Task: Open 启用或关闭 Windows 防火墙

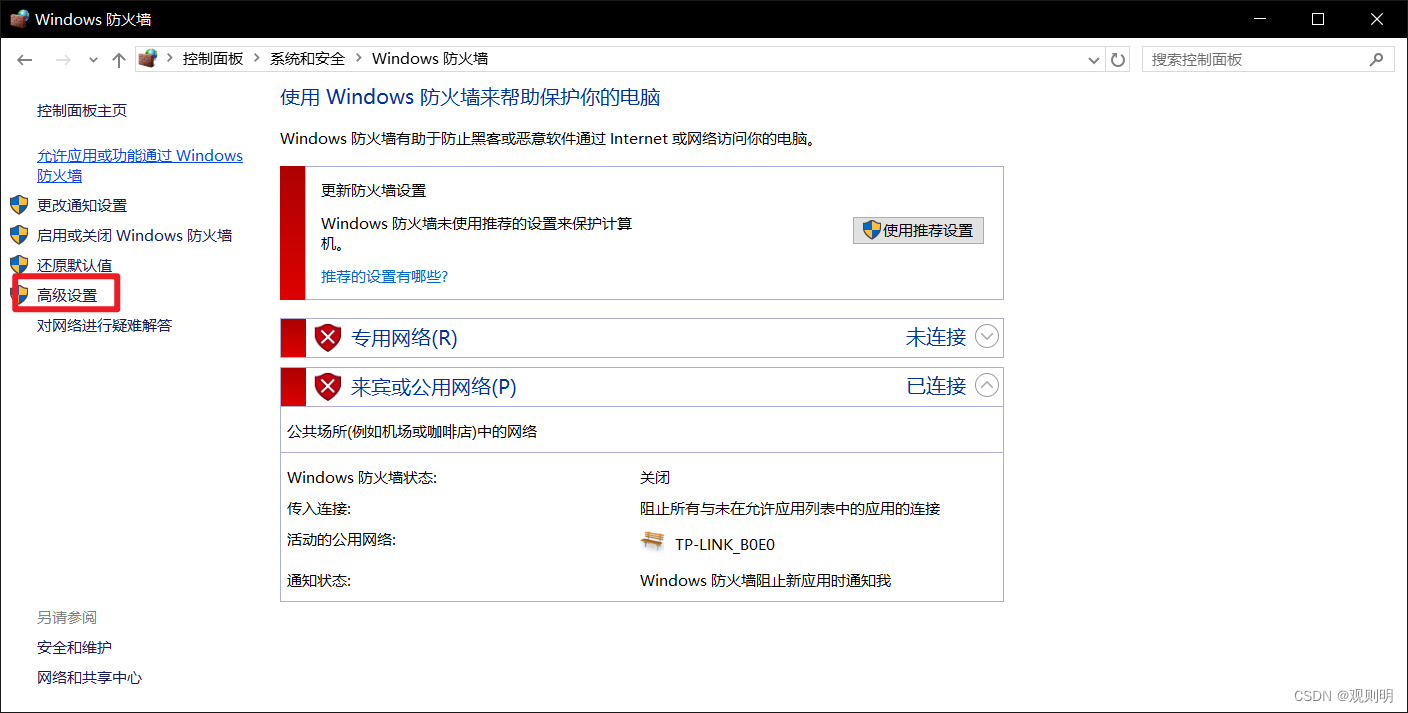Action: point(134,235)
